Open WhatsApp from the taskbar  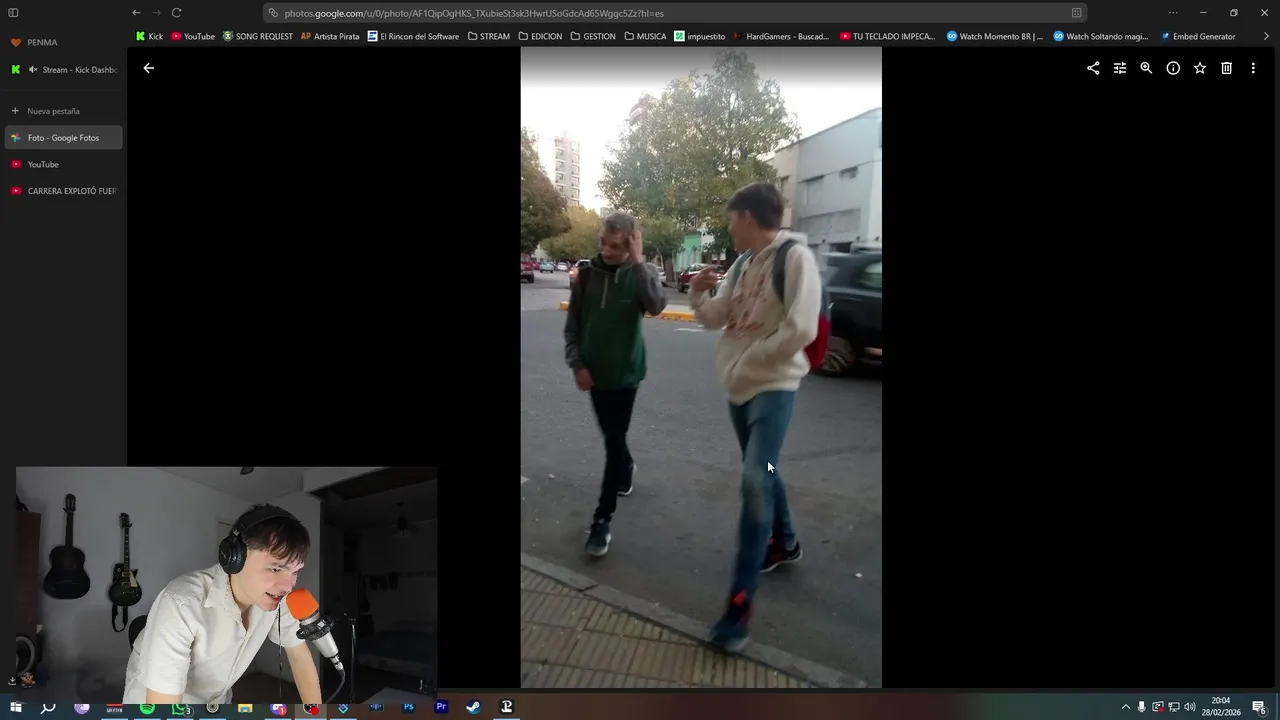[x=180, y=707]
